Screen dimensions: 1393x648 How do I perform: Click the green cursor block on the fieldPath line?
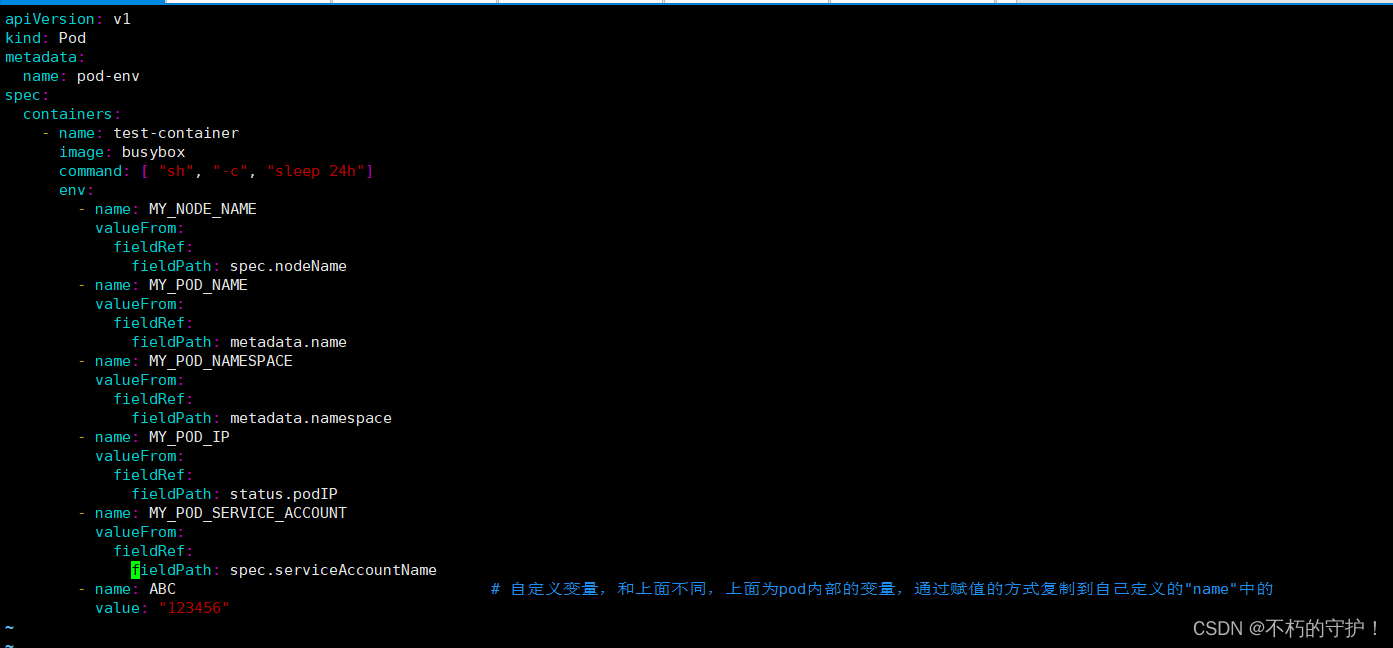[135, 570]
